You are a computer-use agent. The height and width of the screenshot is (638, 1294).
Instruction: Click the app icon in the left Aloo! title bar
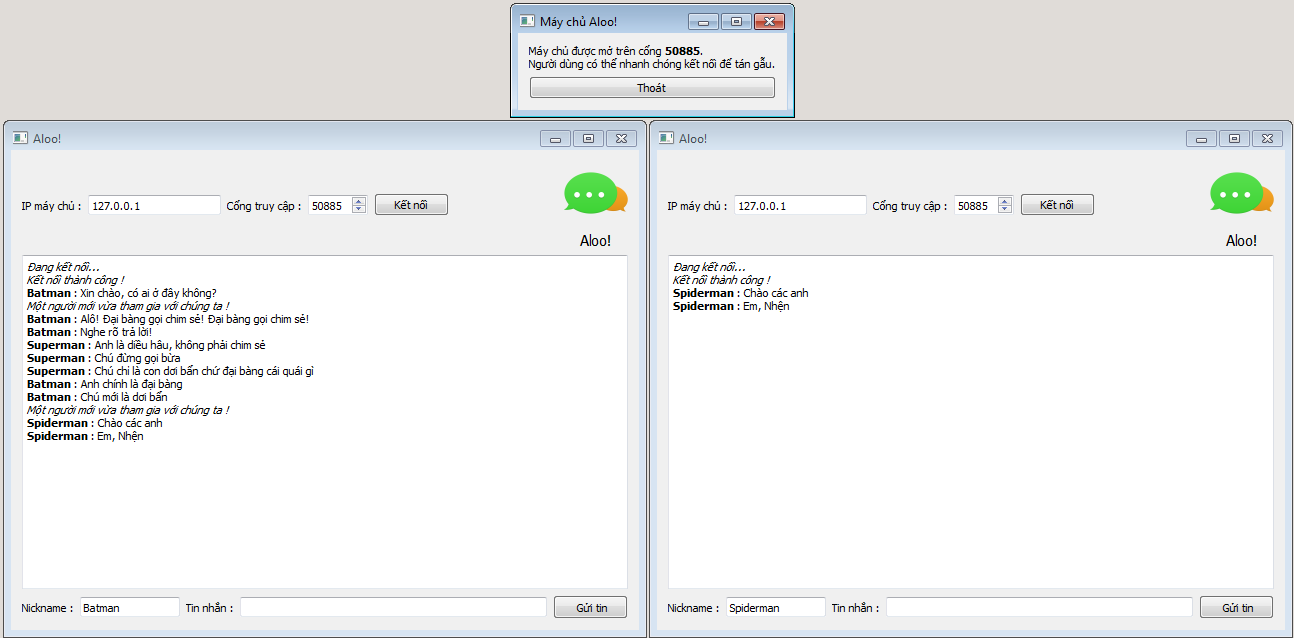20,138
